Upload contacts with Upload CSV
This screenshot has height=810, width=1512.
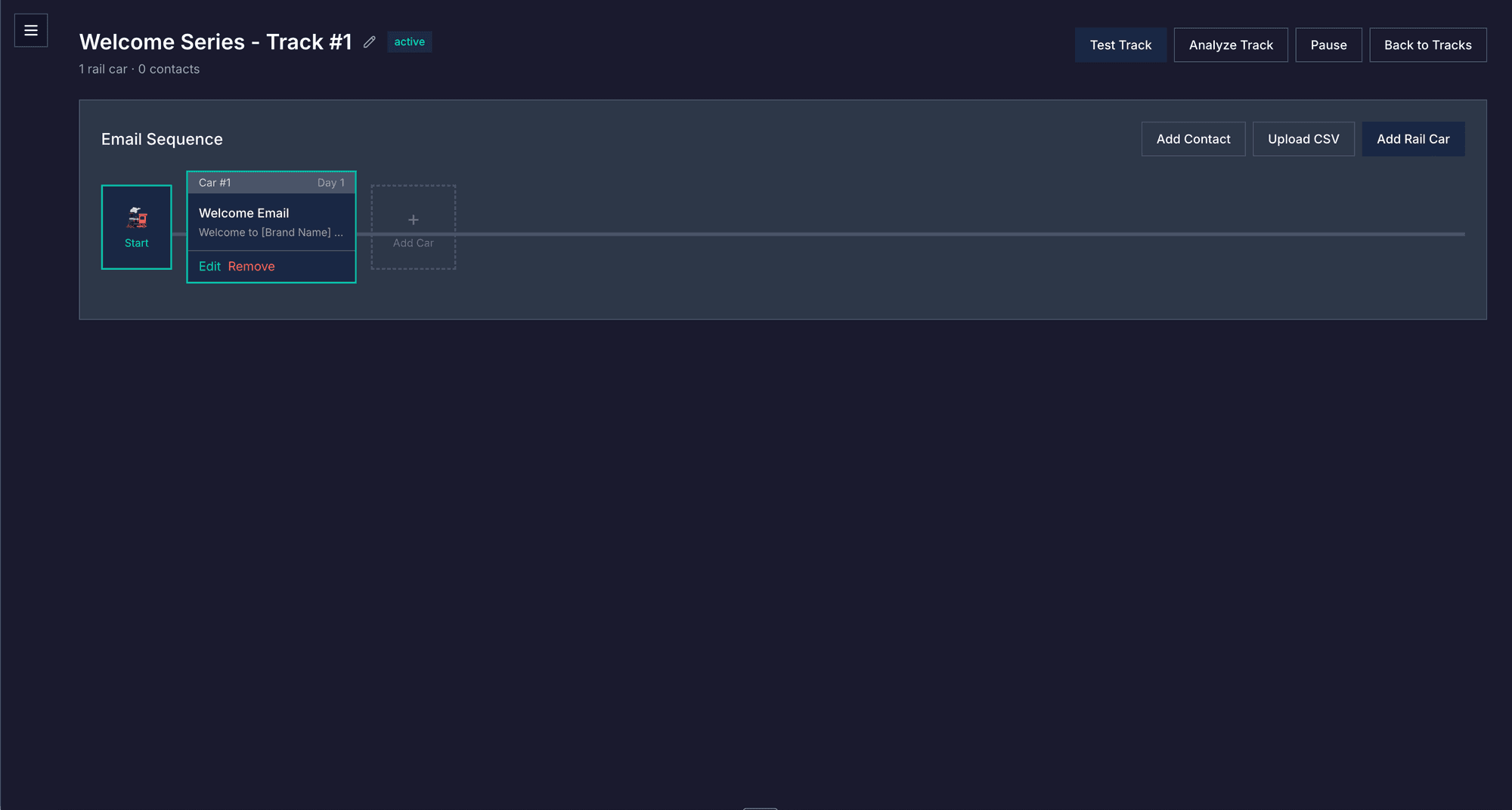1303,139
